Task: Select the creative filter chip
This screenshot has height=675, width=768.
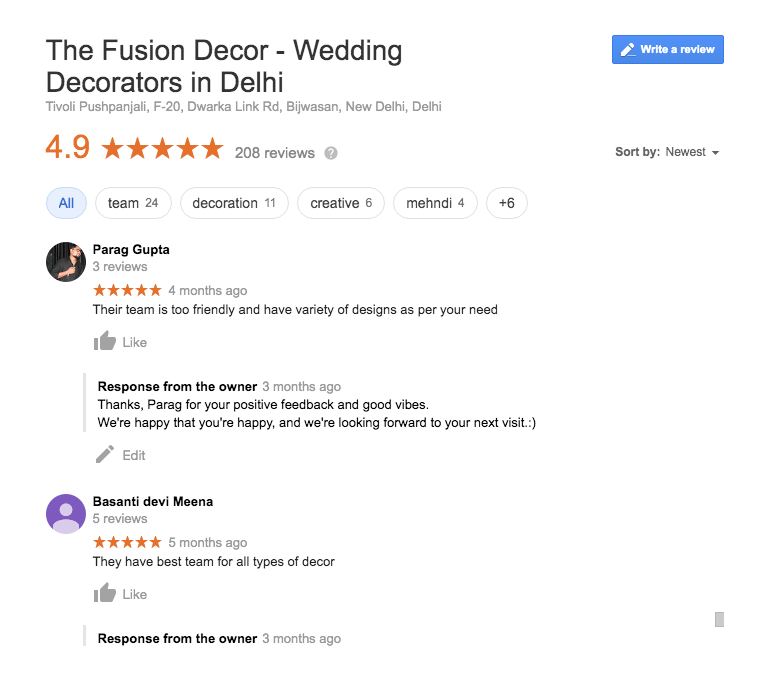Action: (x=340, y=203)
